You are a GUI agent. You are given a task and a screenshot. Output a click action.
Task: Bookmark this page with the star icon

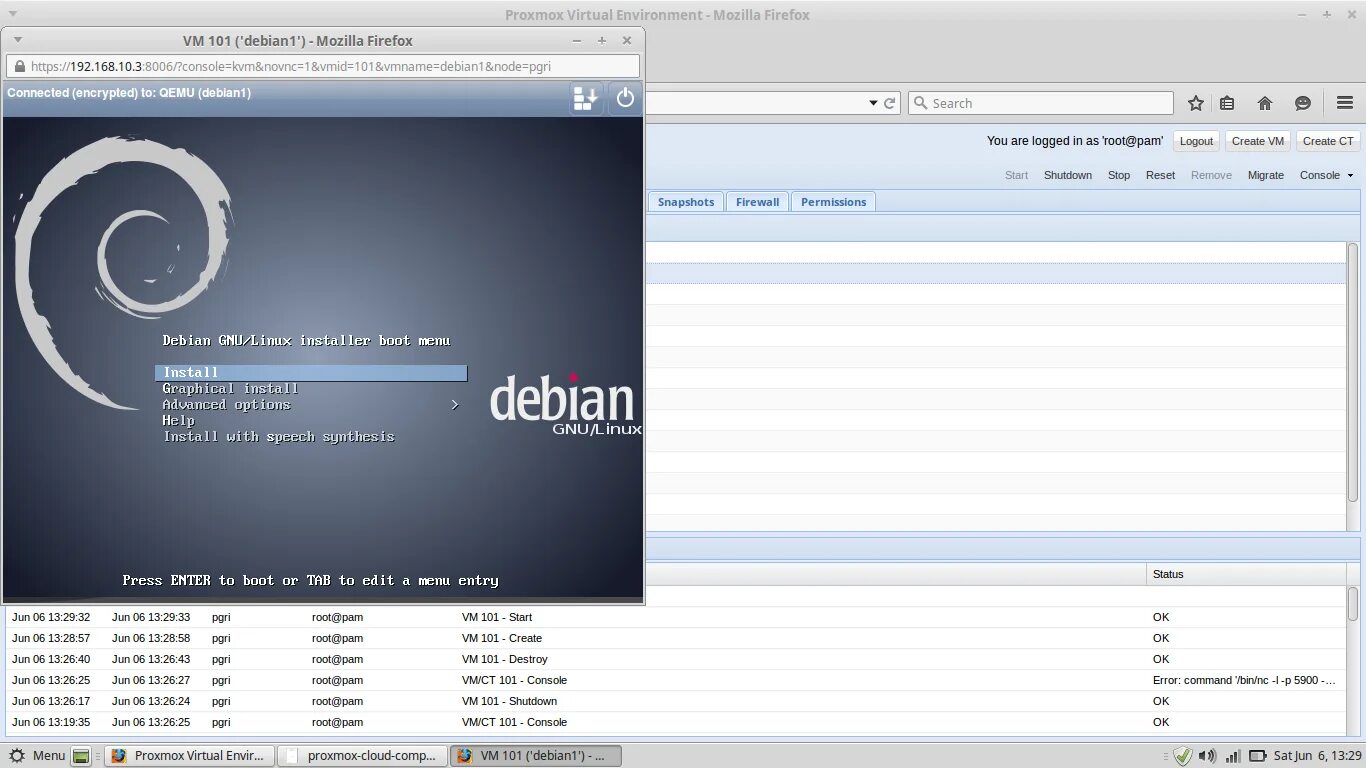pyautogui.click(x=1195, y=103)
